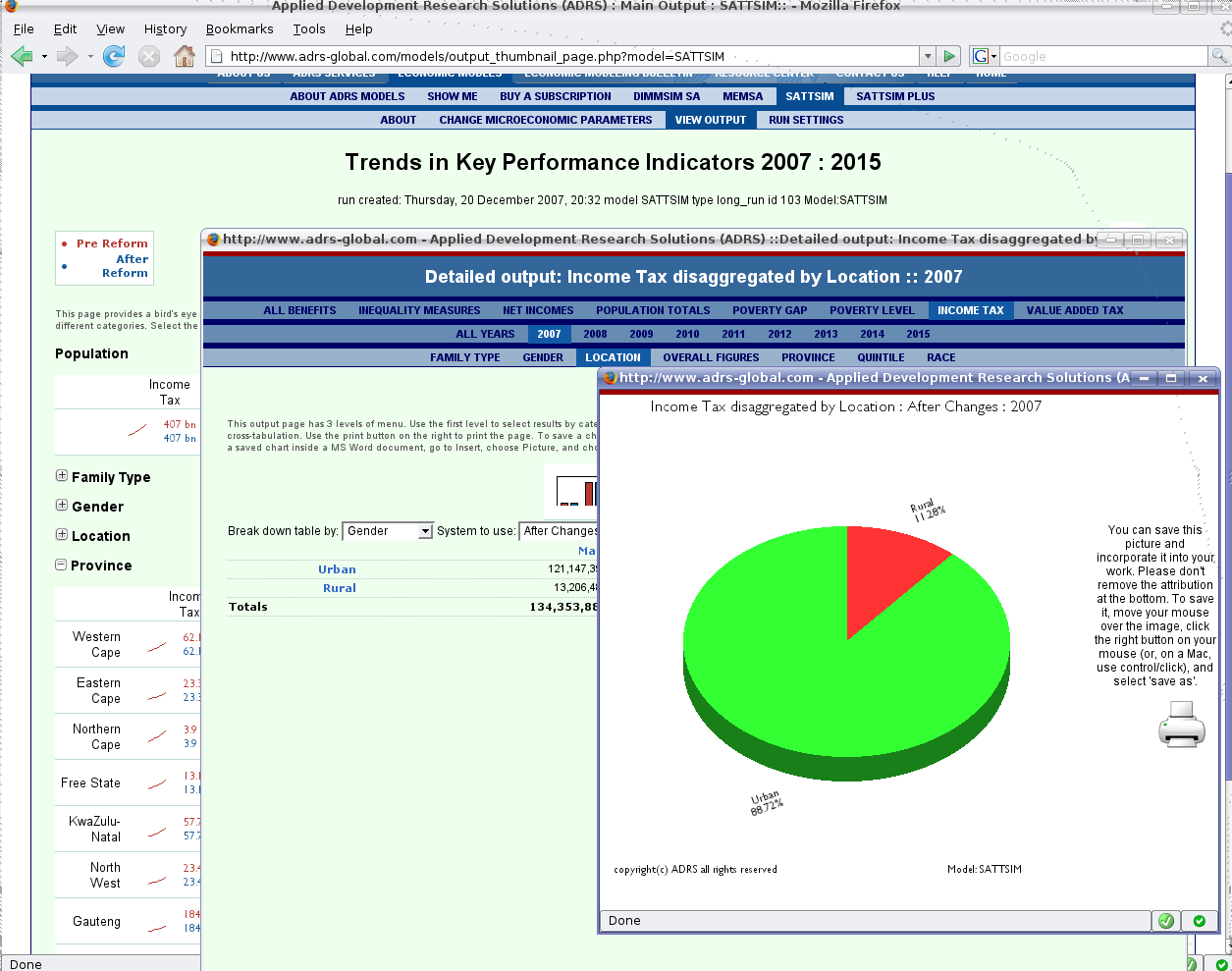Expand the Family Type section
Screen dimensions: 1232x971
[x=60, y=477]
